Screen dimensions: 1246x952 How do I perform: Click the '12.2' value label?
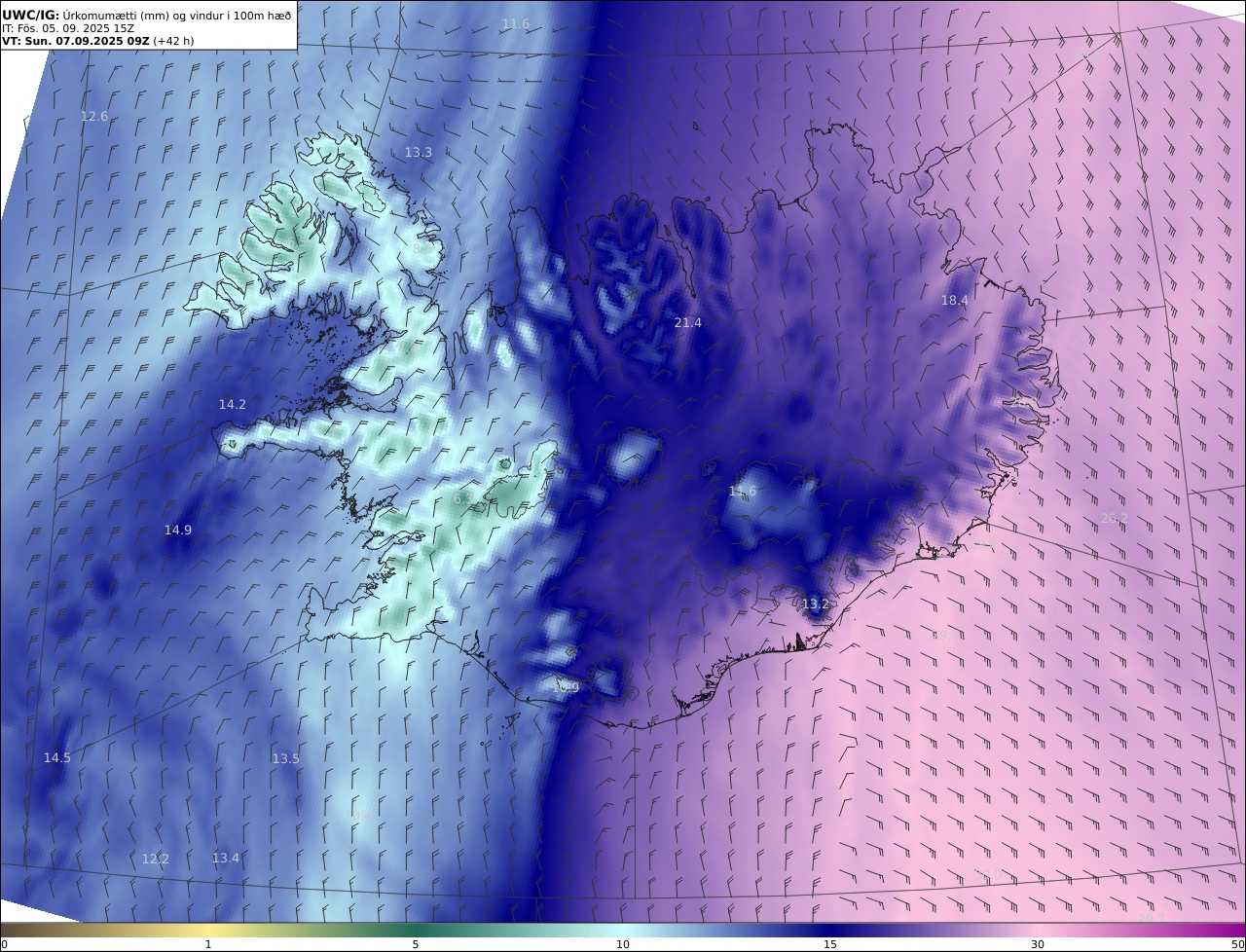[x=156, y=860]
